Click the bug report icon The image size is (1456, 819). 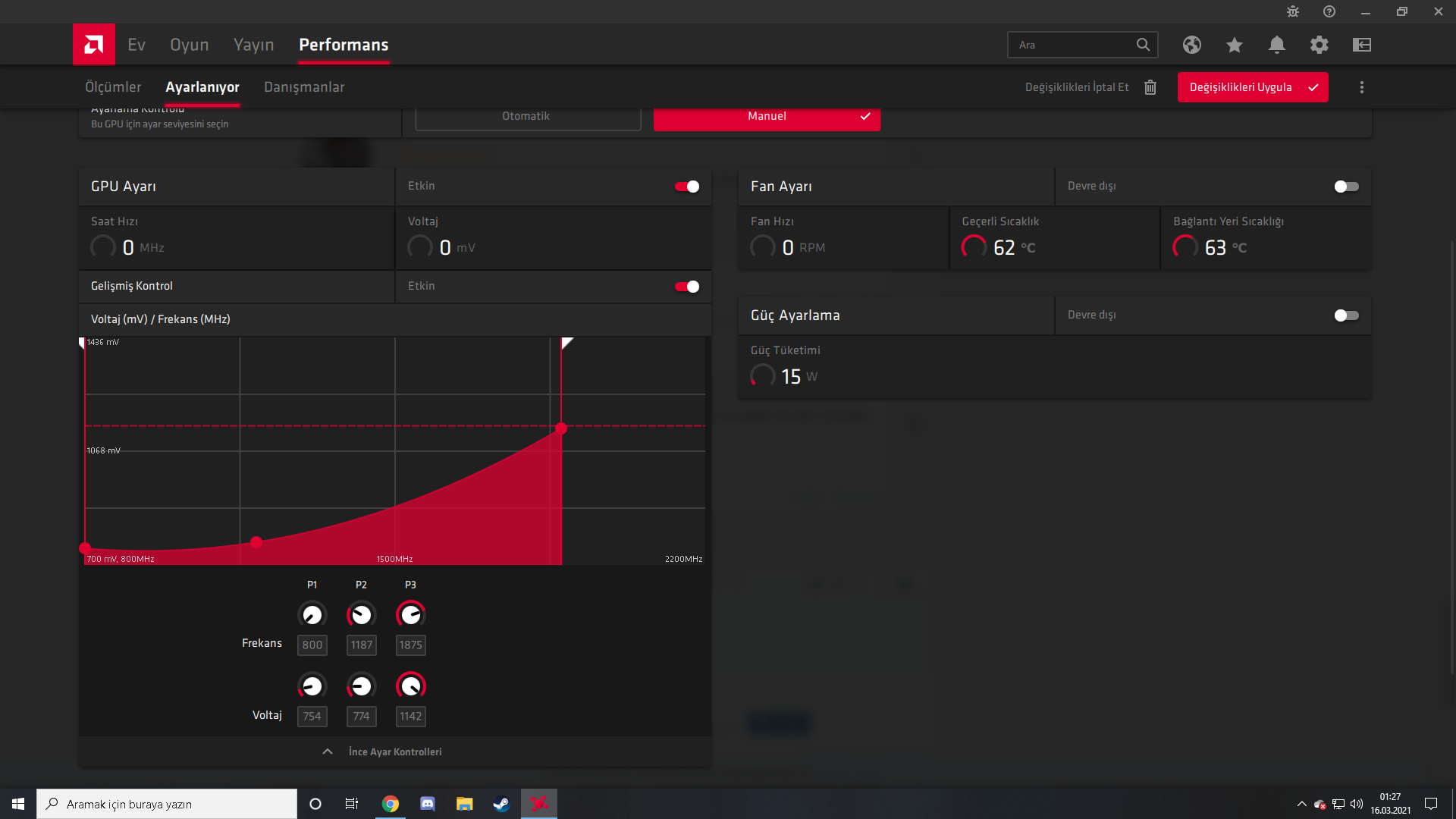[x=1293, y=11]
